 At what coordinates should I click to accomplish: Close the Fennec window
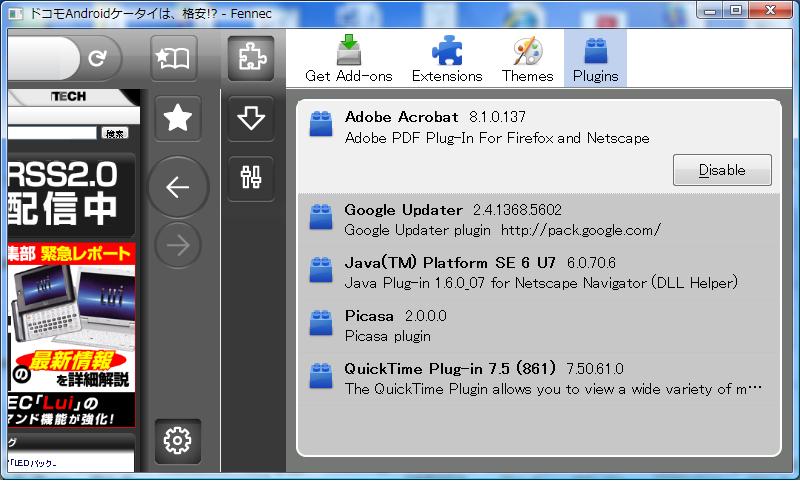point(770,10)
